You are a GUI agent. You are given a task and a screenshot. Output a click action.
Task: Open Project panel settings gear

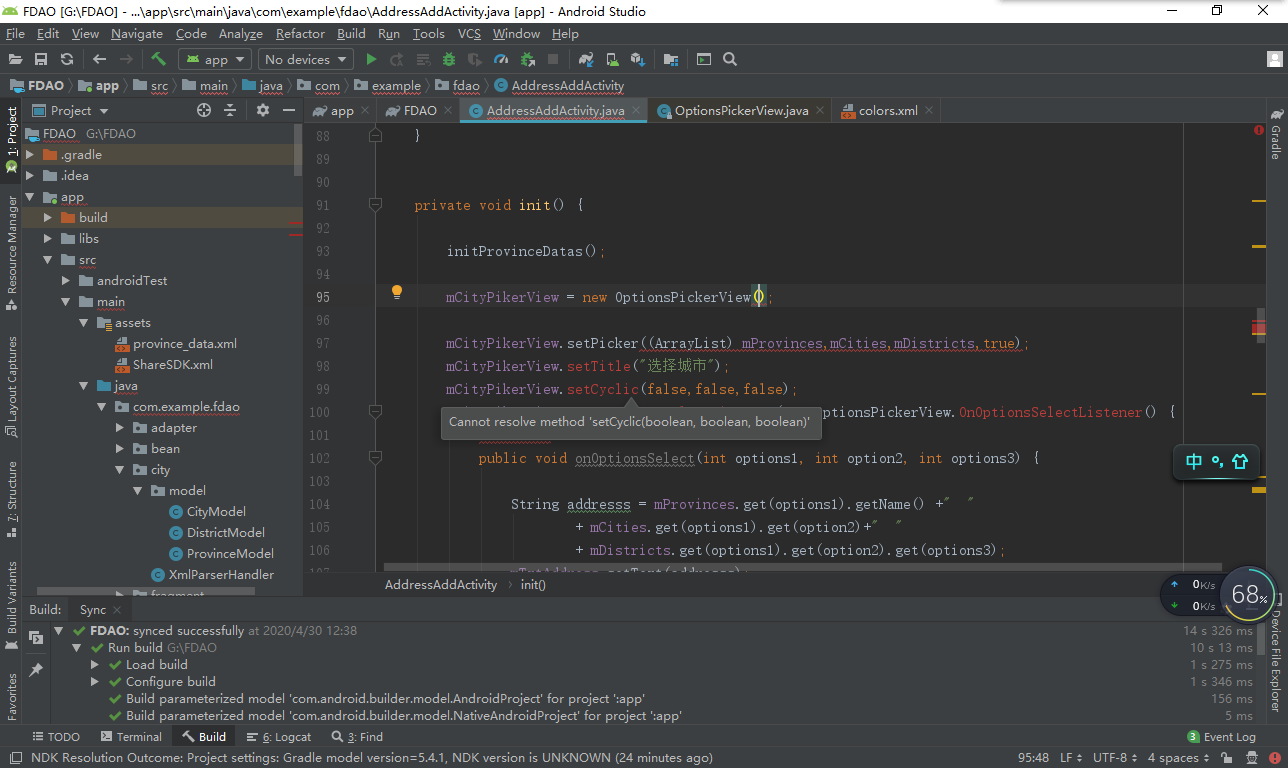[x=263, y=110]
